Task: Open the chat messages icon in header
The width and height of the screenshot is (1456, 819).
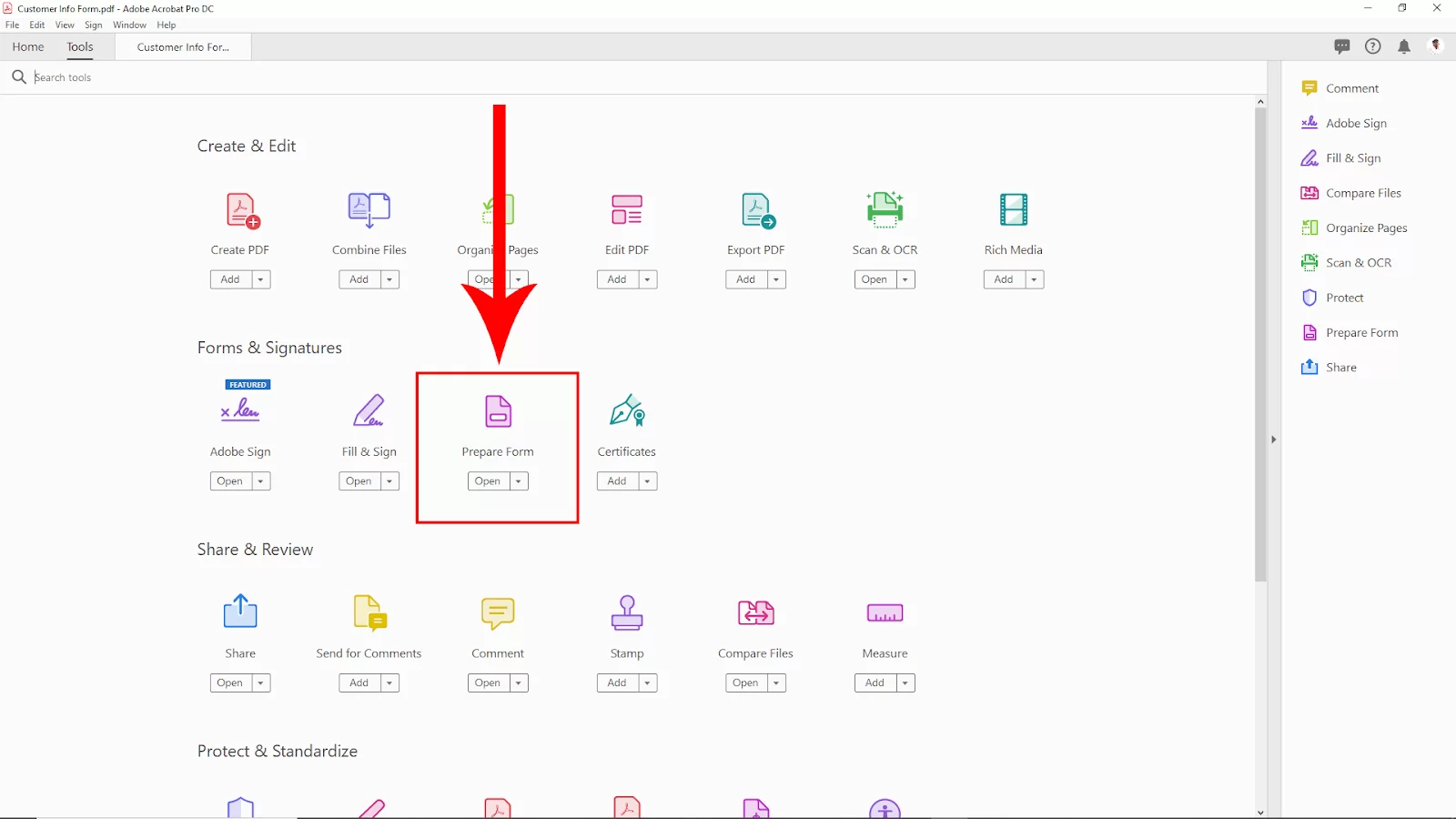Action: click(x=1342, y=46)
